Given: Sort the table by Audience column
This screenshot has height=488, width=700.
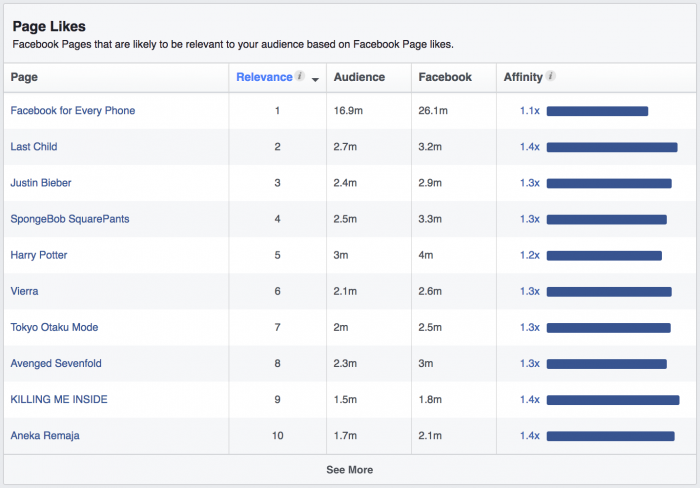Looking at the screenshot, I should tap(358, 77).
